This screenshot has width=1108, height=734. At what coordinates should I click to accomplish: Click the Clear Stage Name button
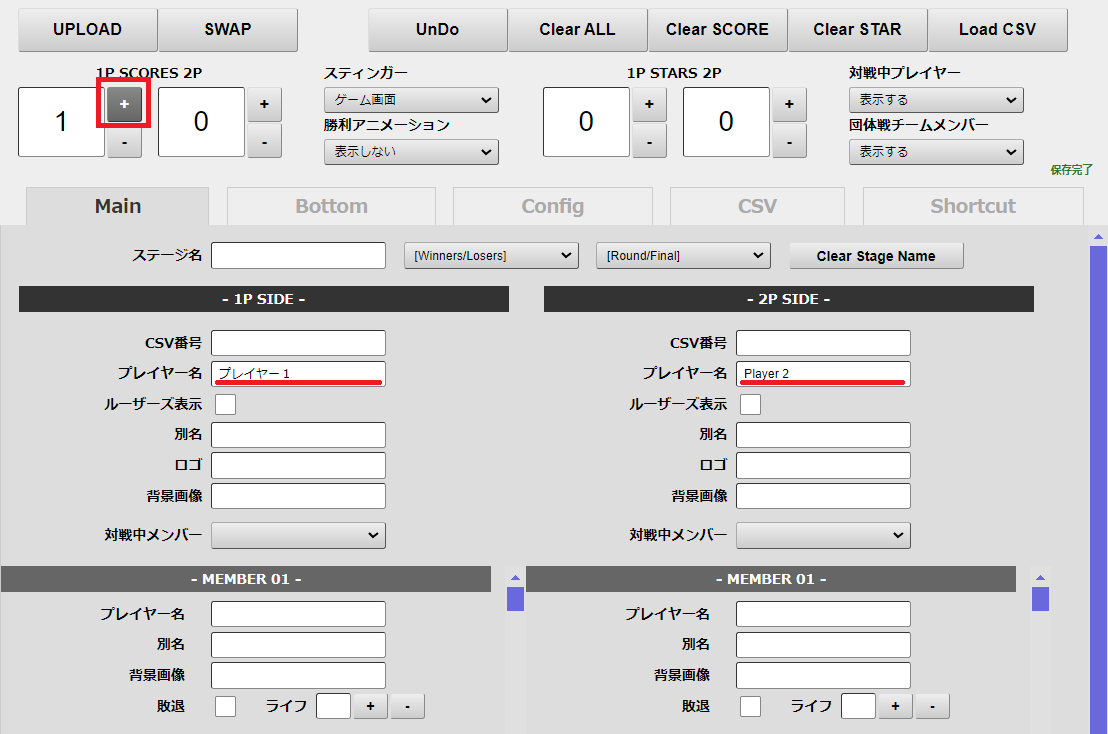pyautogui.click(x=876, y=256)
